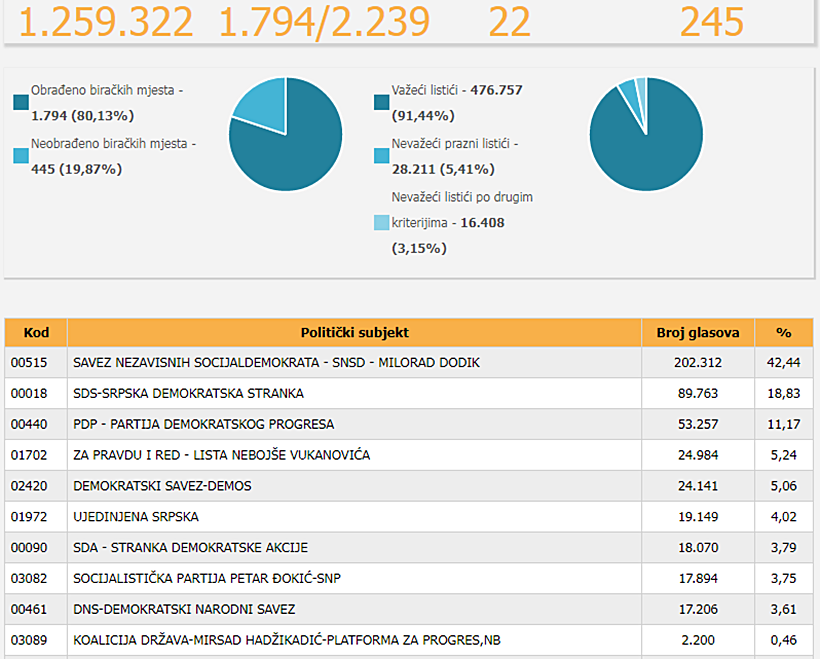Click party code 00440
This screenshot has height=659, width=820.
29,424
